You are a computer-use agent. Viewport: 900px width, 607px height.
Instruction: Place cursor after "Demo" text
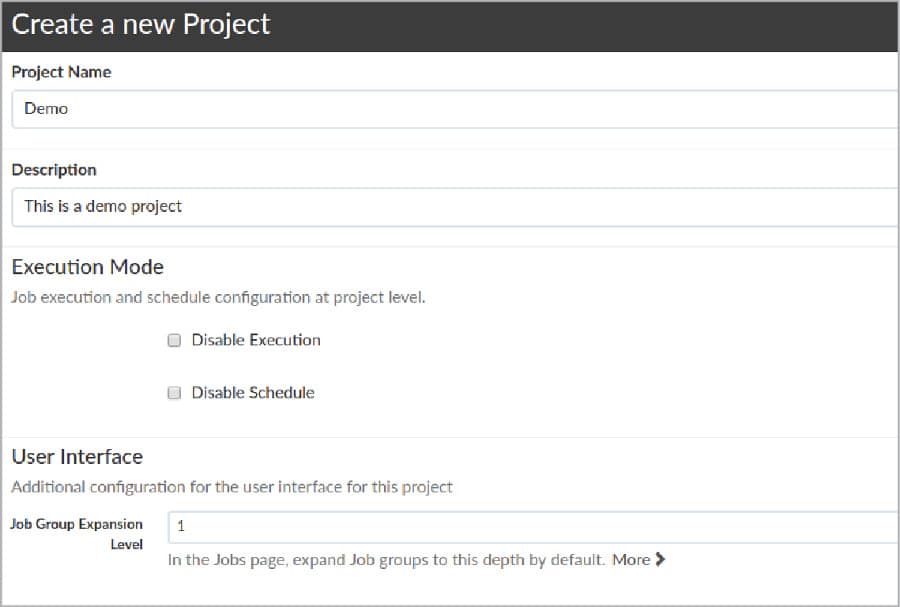click(69, 109)
